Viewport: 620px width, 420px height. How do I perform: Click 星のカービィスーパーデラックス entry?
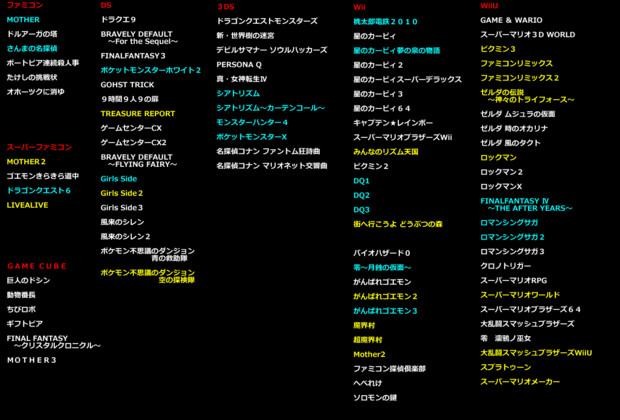click(408, 79)
